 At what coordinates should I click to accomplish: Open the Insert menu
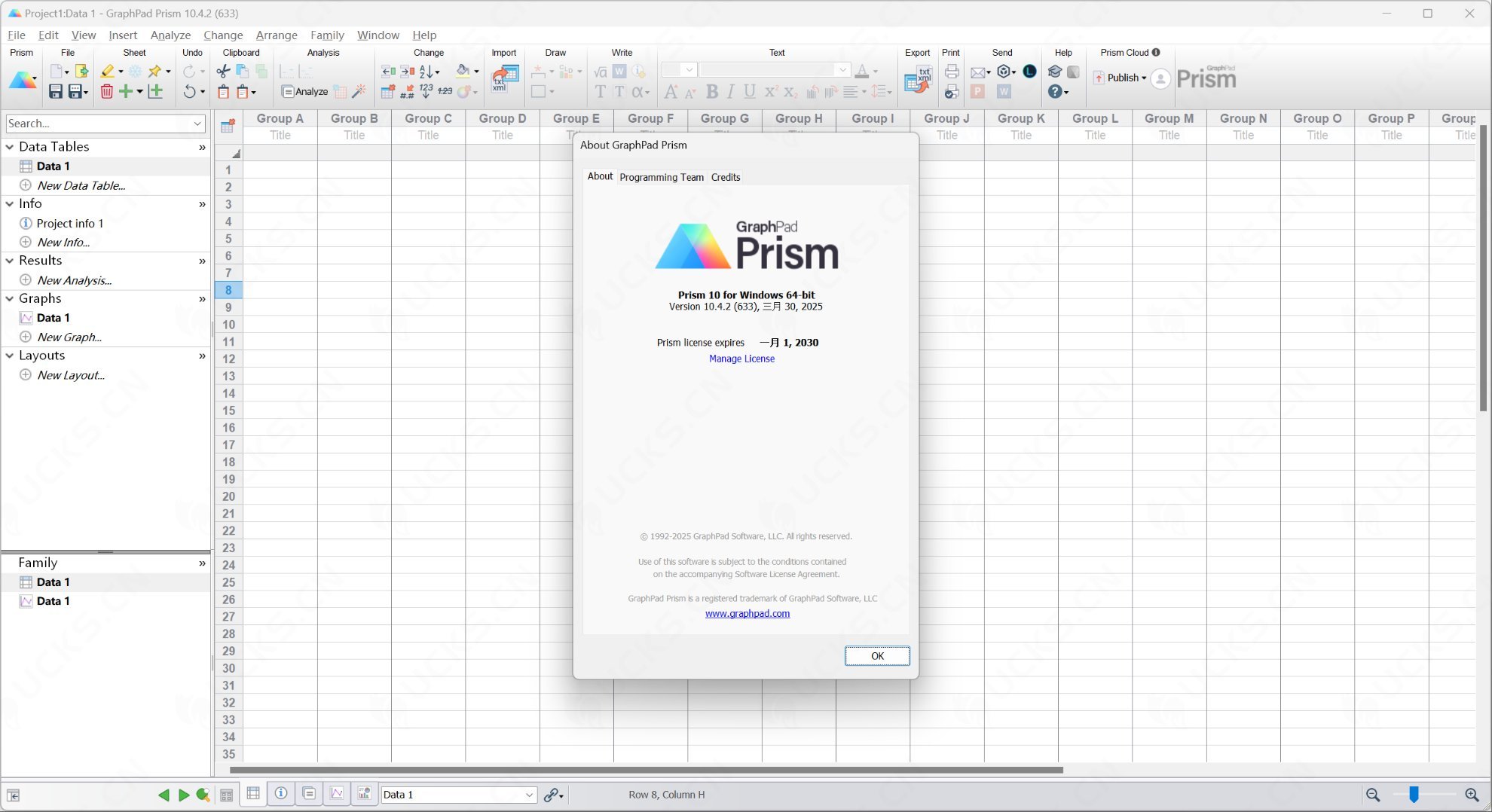[x=123, y=35]
